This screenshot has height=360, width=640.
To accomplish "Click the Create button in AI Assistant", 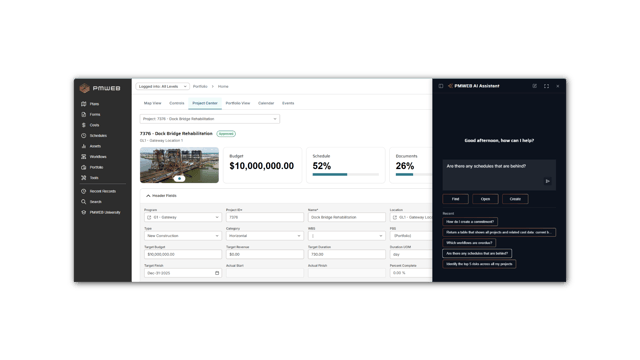I will (515, 199).
